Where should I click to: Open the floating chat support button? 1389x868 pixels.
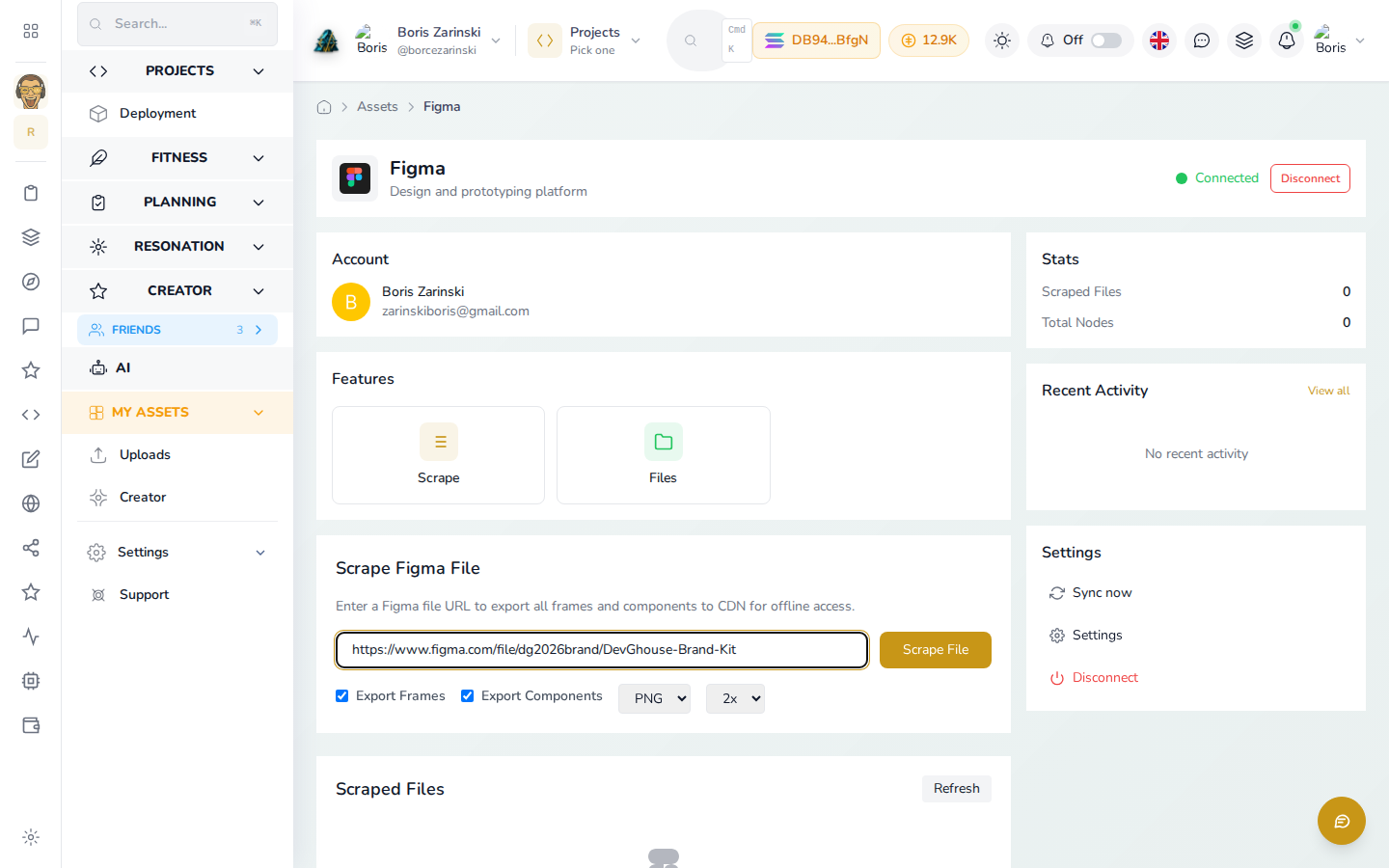click(x=1342, y=821)
